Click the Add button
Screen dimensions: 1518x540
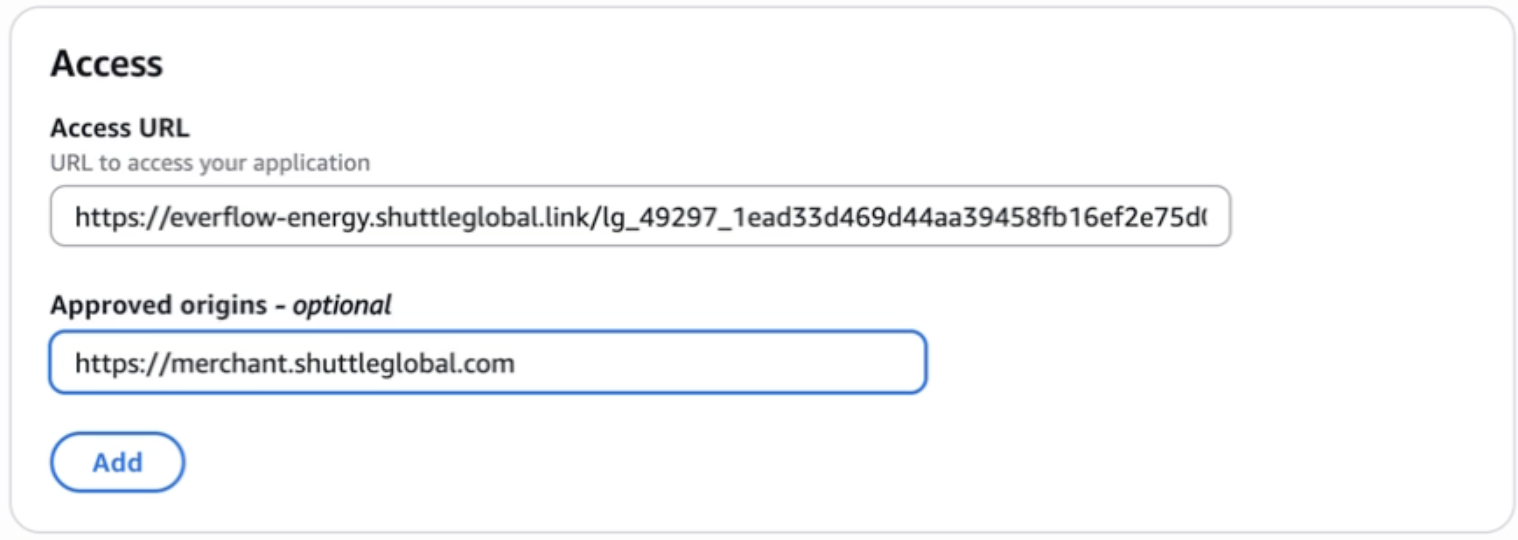point(117,462)
